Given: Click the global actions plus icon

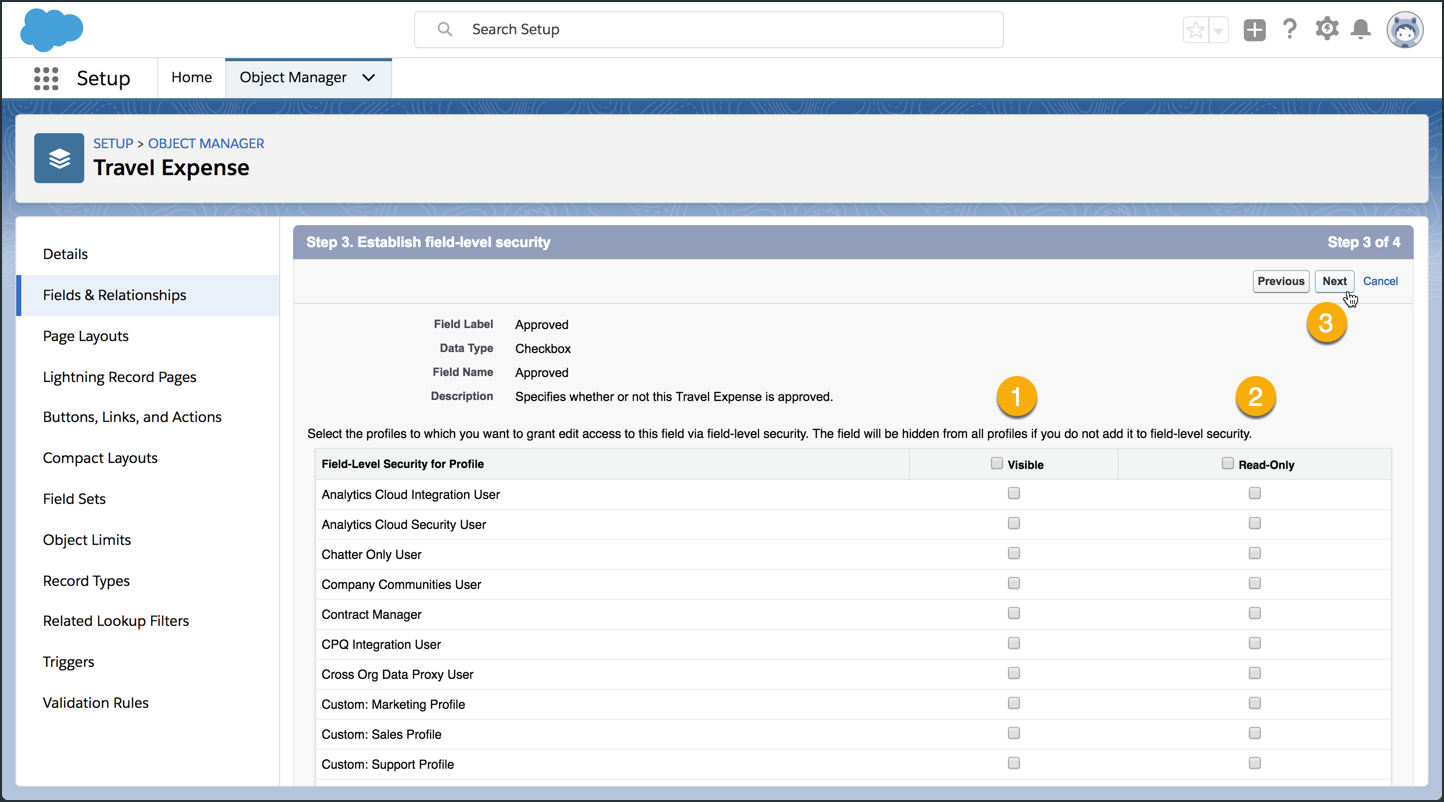Looking at the screenshot, I should (x=1254, y=30).
